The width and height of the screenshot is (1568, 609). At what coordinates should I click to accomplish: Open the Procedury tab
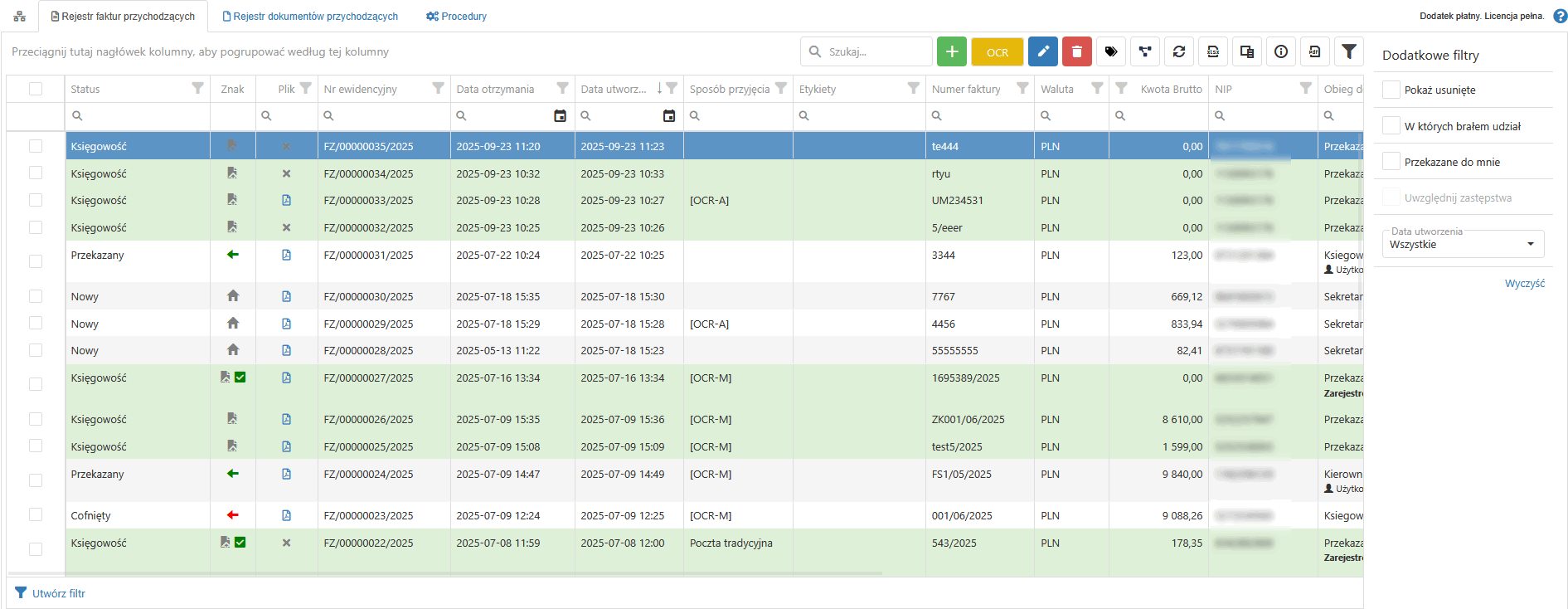[x=456, y=17]
